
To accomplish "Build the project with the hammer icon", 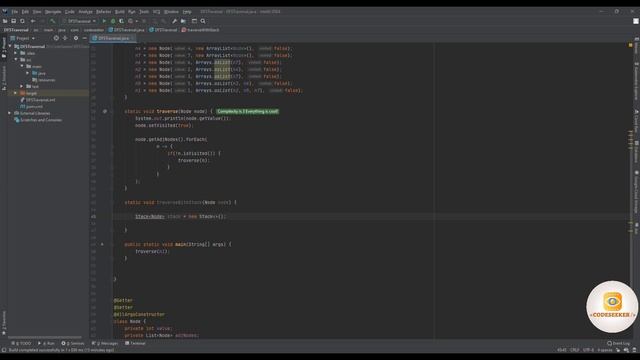I will 53,21.
